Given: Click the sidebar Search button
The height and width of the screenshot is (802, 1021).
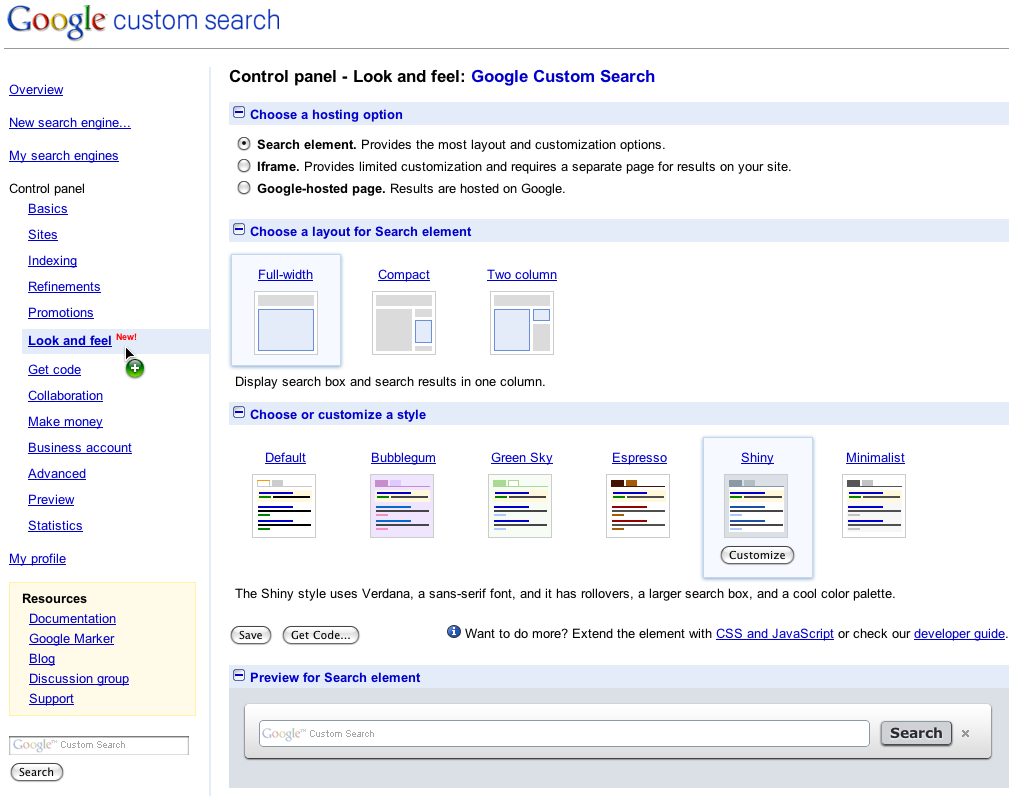Looking at the screenshot, I should [x=36, y=773].
